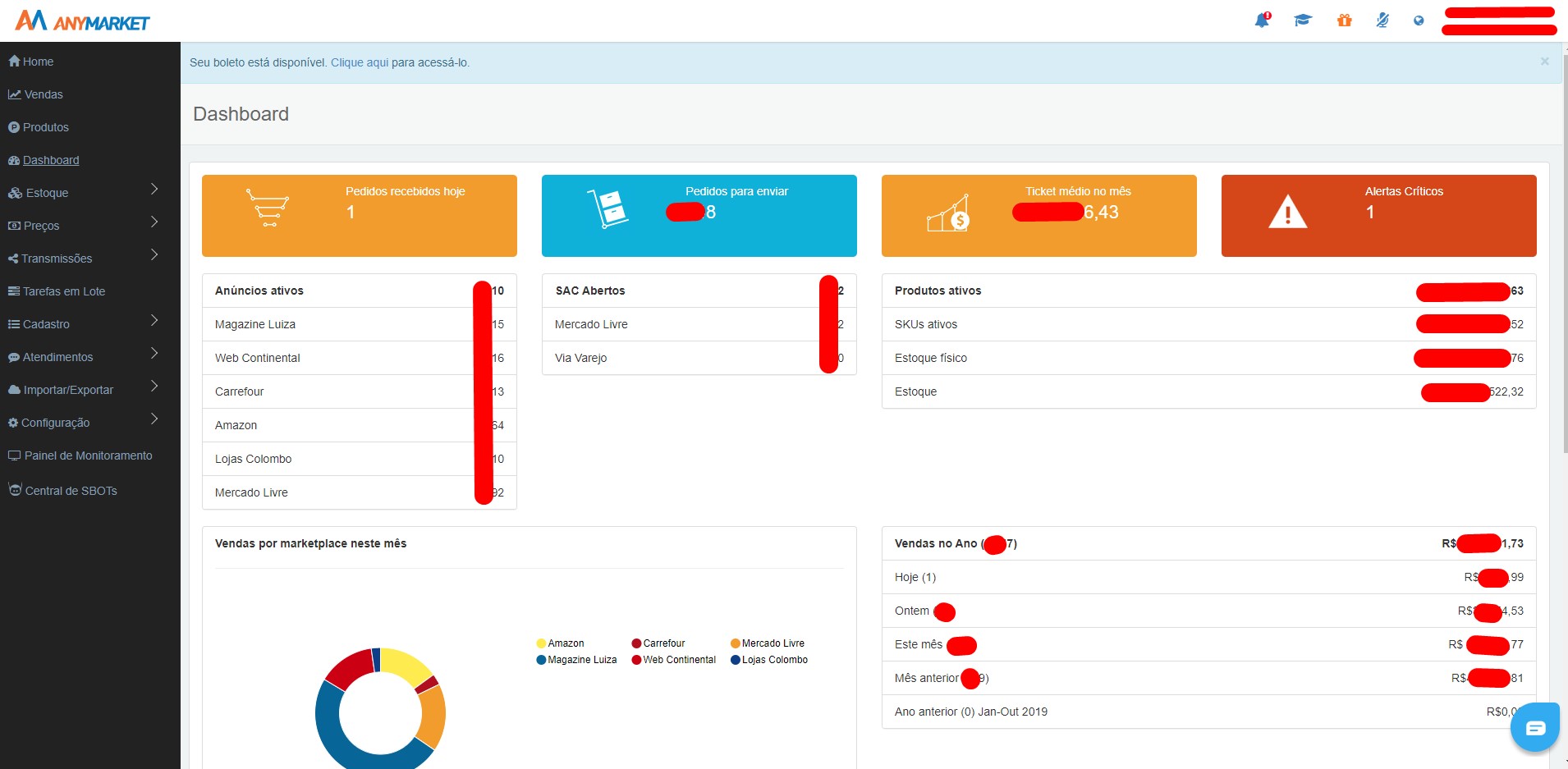Expand the Preços submenu chevron

[154, 222]
